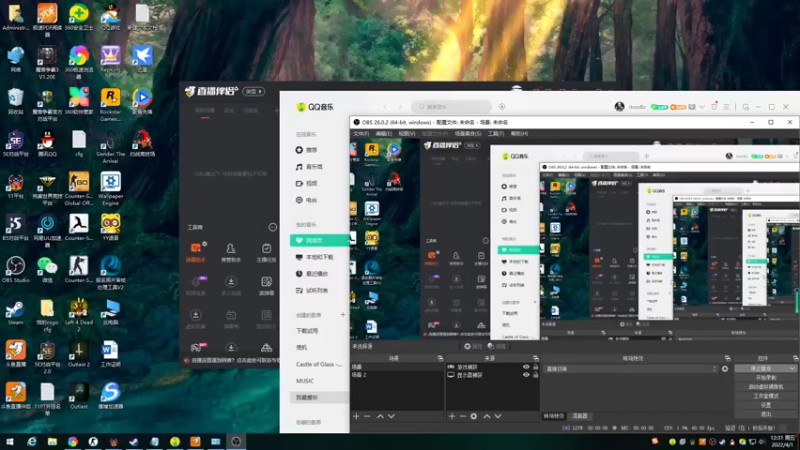Toggle visibility eye of 游戏捕获 source
Viewport: 800px width, 450px height.
coord(526,367)
